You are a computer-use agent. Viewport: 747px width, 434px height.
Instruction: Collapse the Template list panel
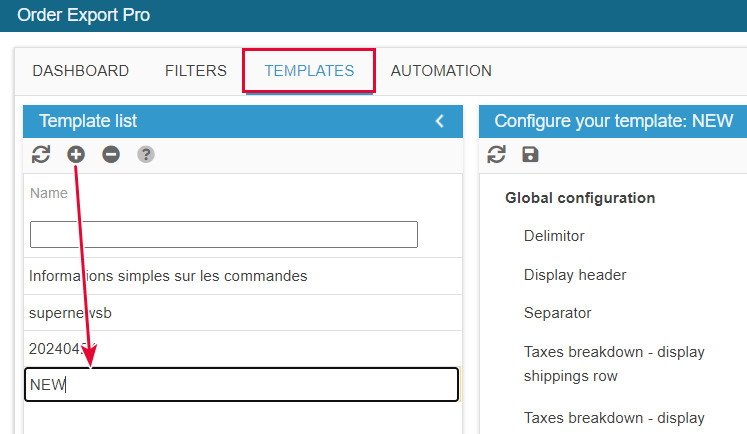(x=439, y=121)
